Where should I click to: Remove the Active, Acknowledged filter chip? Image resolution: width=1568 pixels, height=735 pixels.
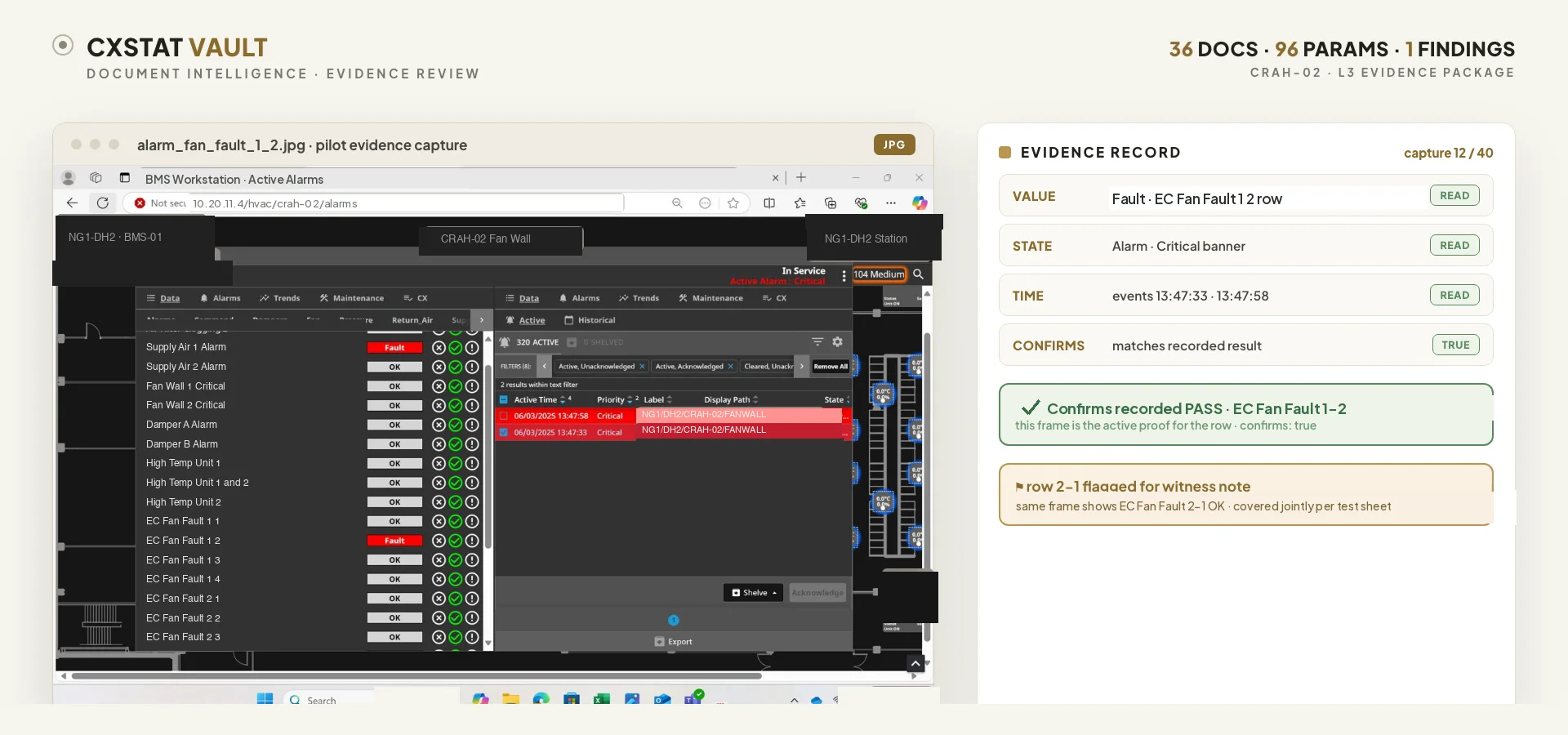(730, 367)
